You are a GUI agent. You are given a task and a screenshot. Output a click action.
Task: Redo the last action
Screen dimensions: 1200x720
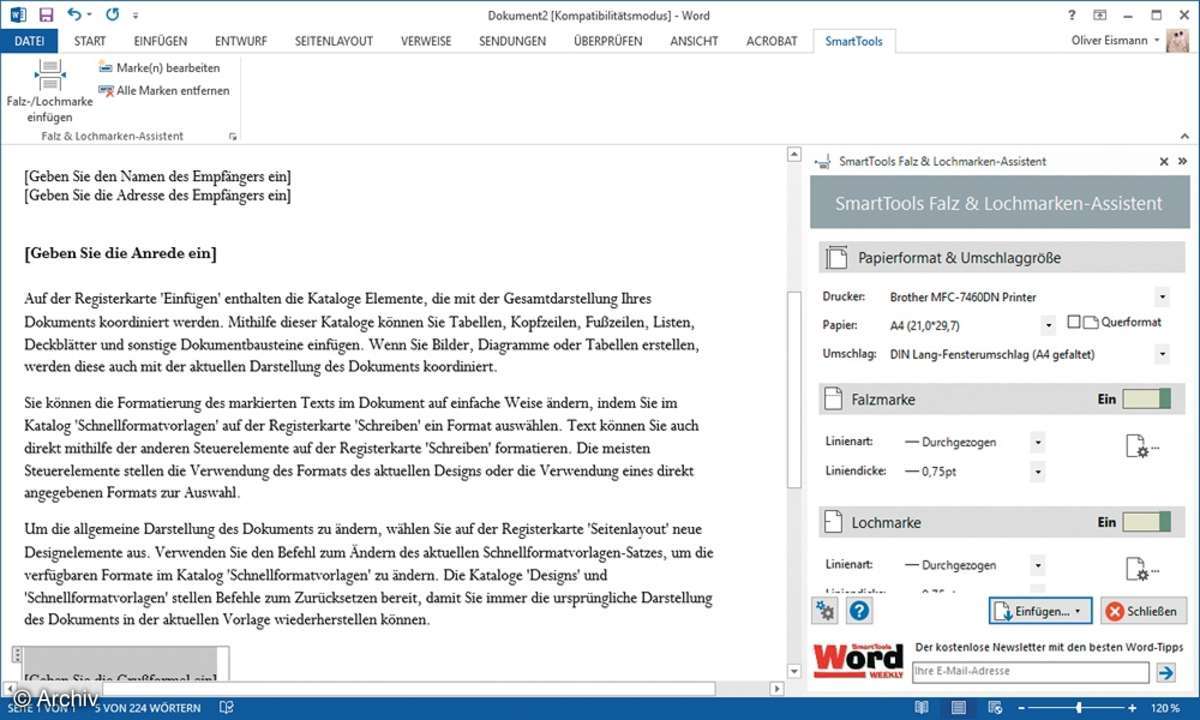(112, 15)
